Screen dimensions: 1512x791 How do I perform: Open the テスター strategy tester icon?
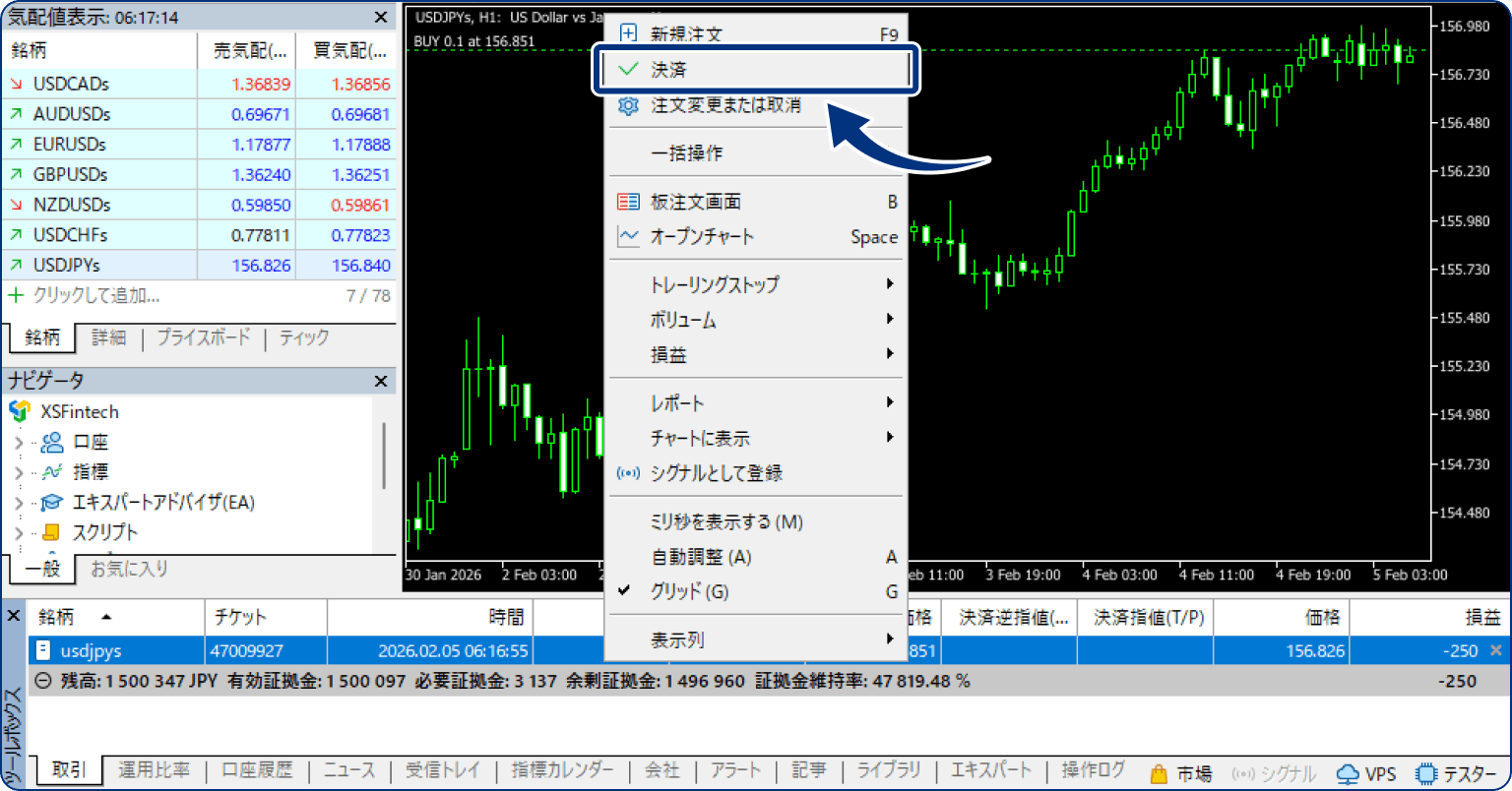1425,774
